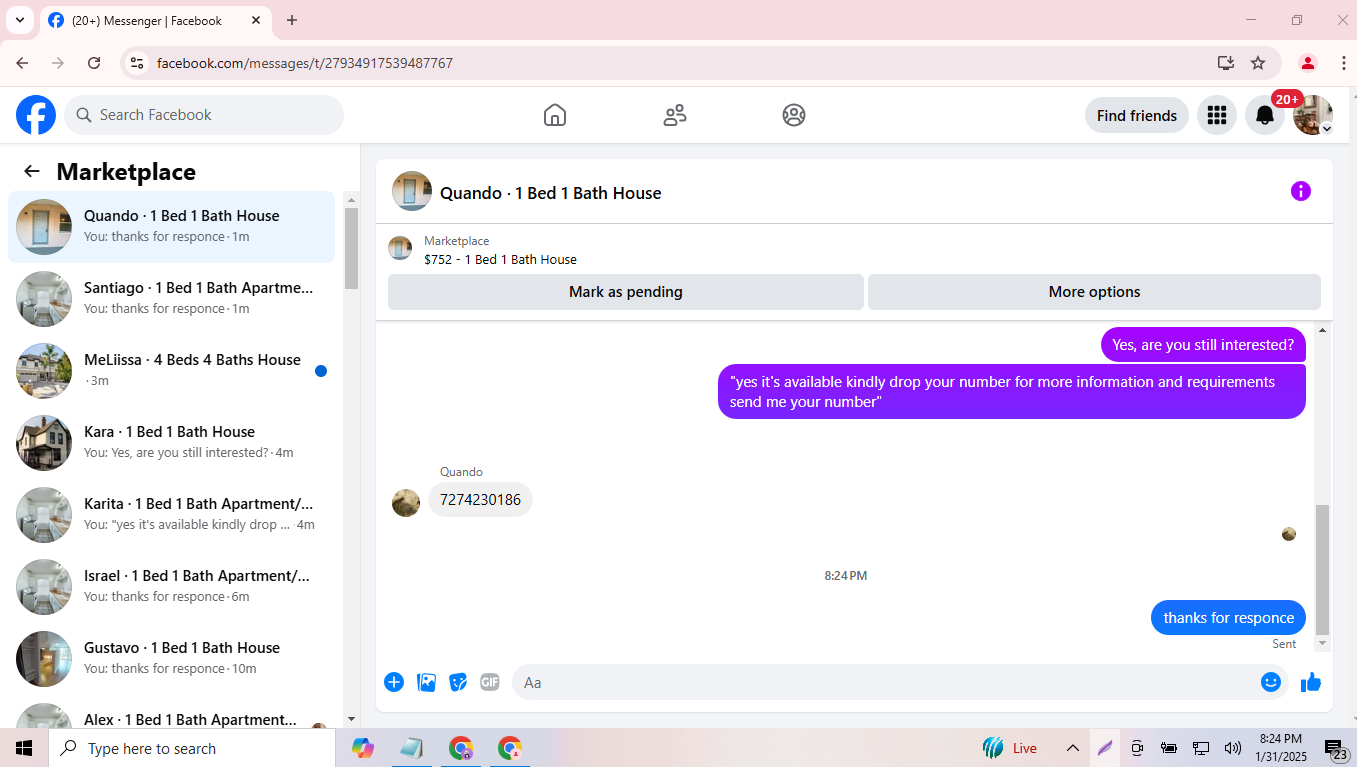
Task: Go back using the Marketplace arrow
Action: (x=32, y=171)
